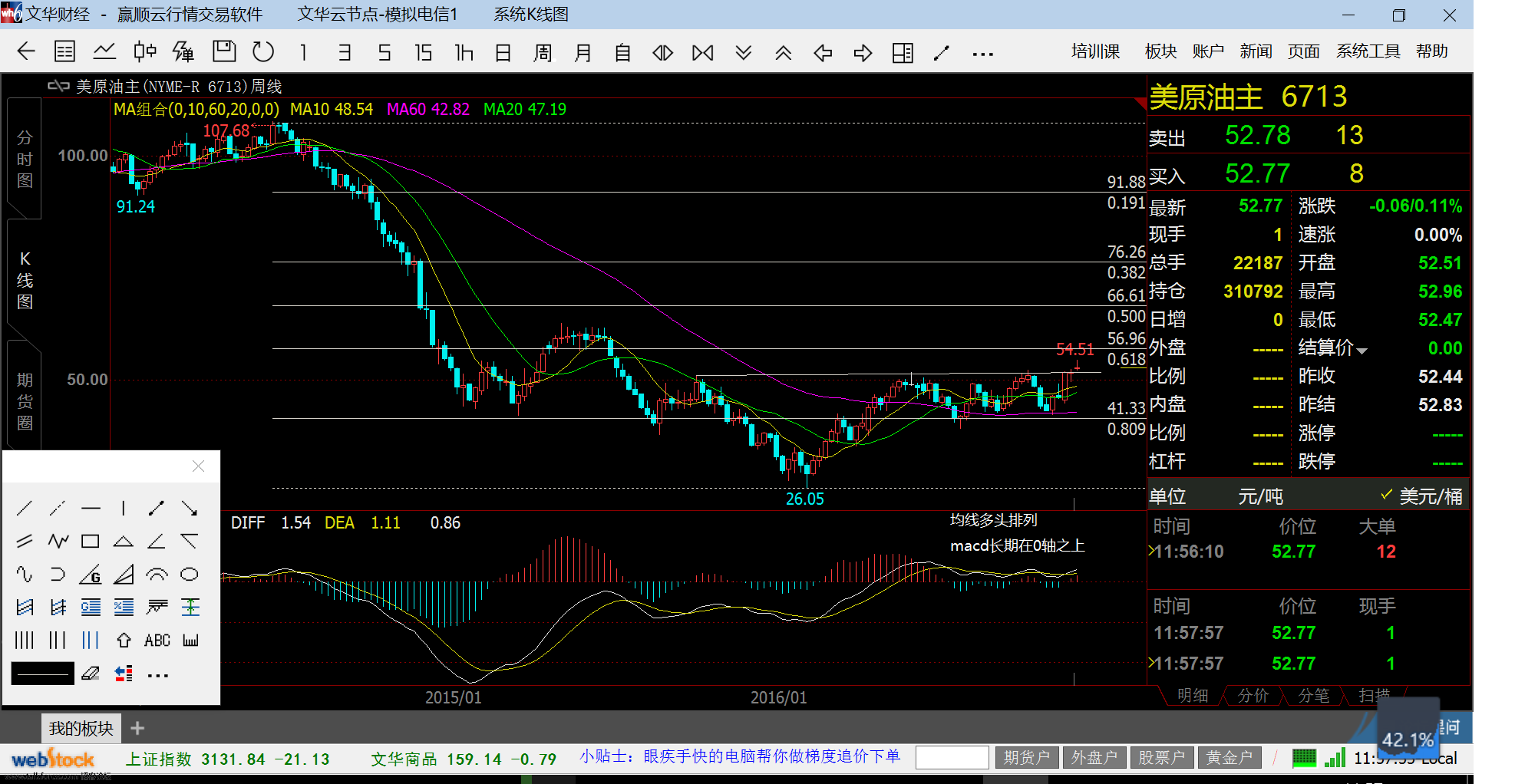Open 系统工具 menu
Screen dimensions: 1515x784
[x=1368, y=51]
